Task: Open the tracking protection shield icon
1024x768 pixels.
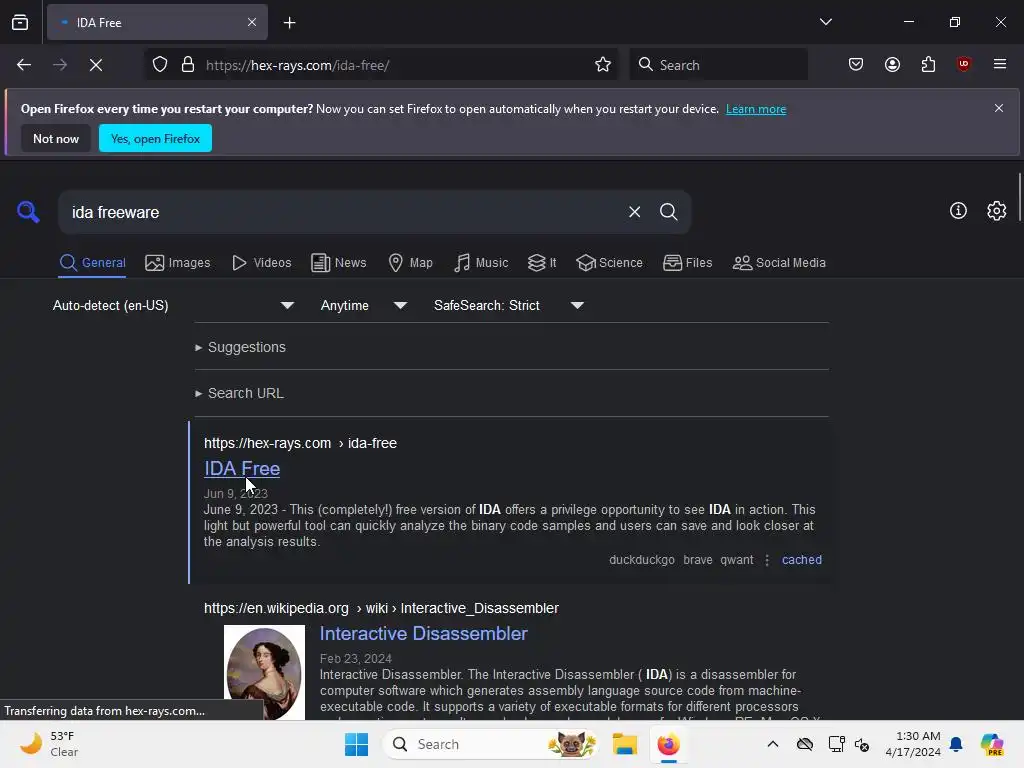Action: (160, 65)
